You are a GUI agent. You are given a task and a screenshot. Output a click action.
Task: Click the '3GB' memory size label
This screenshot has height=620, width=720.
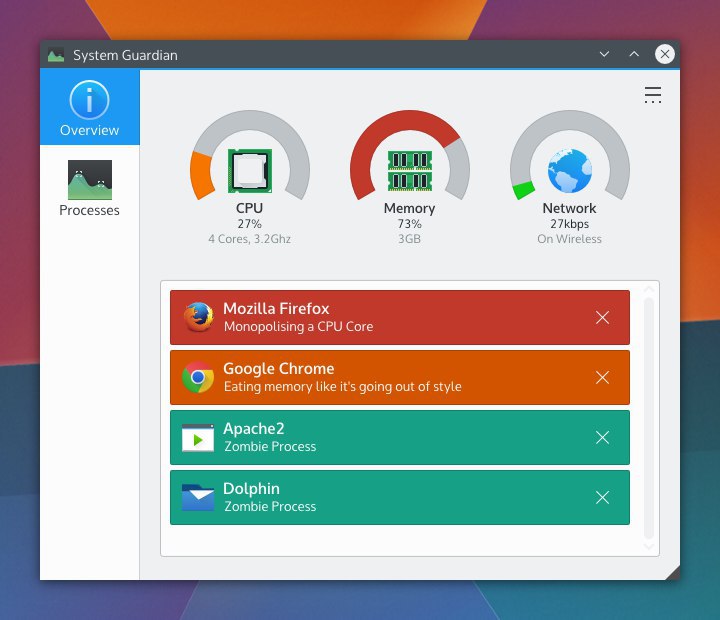click(410, 239)
